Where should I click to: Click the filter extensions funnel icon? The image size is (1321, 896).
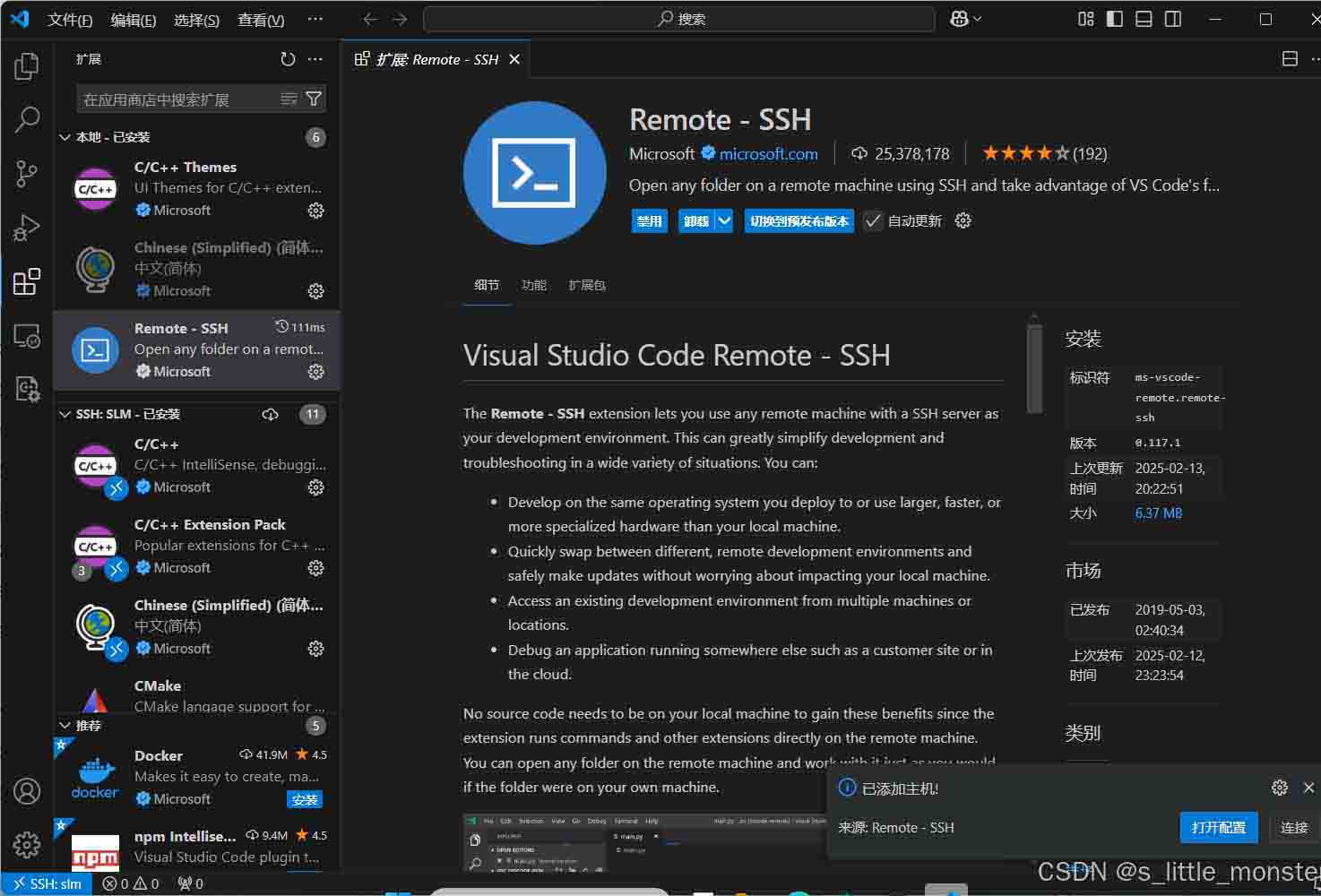(314, 99)
